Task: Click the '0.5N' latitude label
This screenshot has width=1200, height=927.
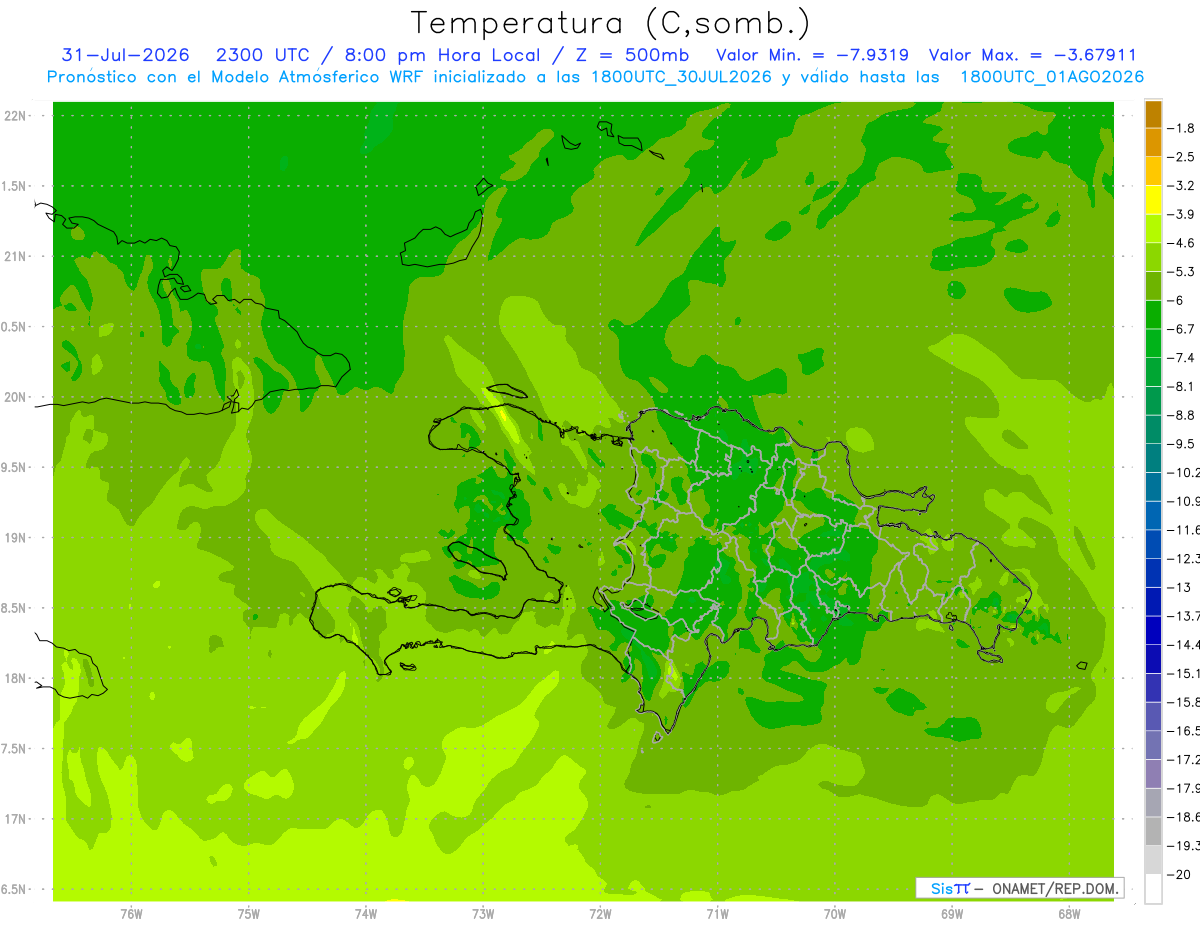Action: pyautogui.click(x=14, y=327)
